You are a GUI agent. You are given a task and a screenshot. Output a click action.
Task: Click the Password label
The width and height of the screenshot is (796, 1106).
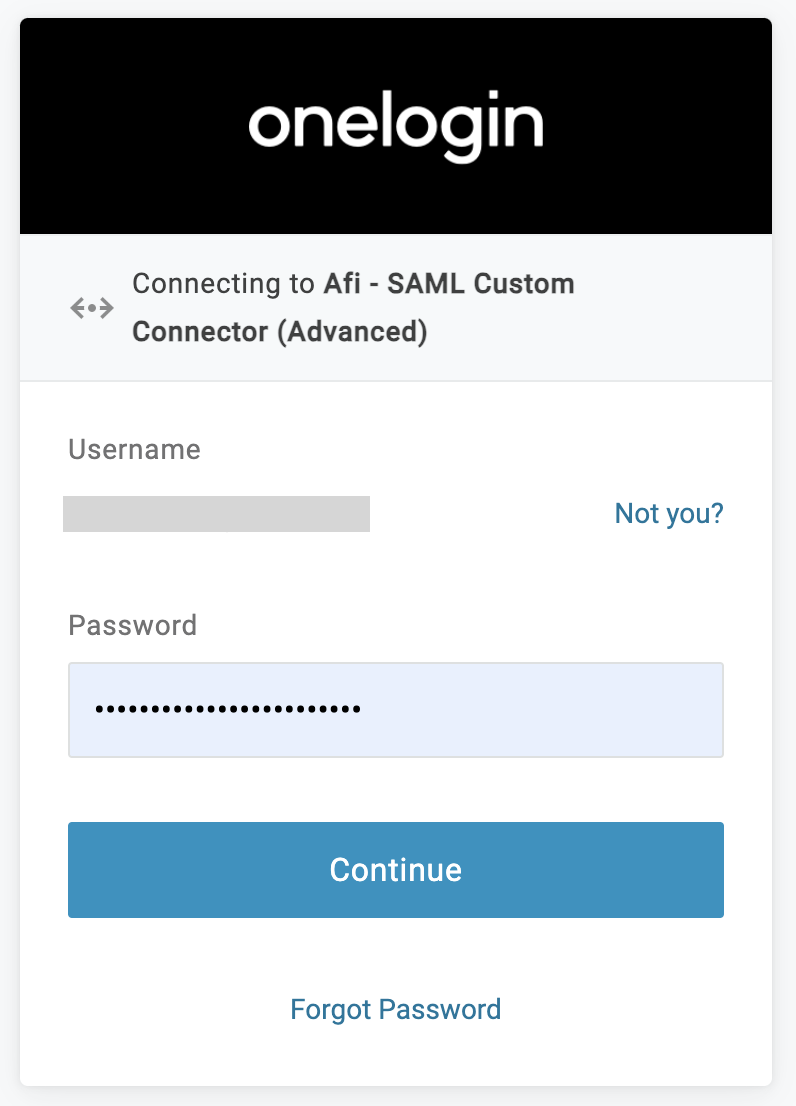[x=132, y=626]
